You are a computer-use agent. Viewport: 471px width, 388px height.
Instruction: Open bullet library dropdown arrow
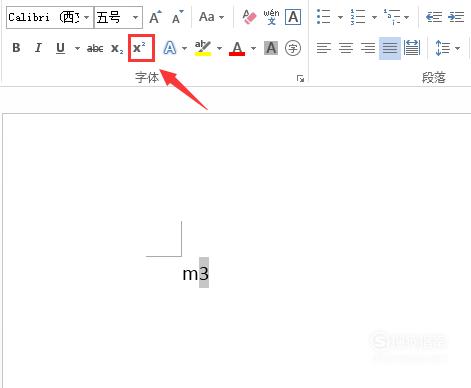340,17
